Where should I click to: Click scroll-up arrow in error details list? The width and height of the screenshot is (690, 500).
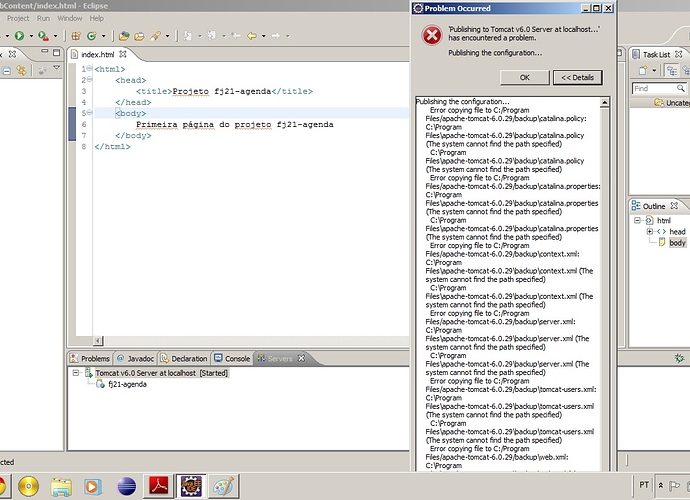(605, 103)
